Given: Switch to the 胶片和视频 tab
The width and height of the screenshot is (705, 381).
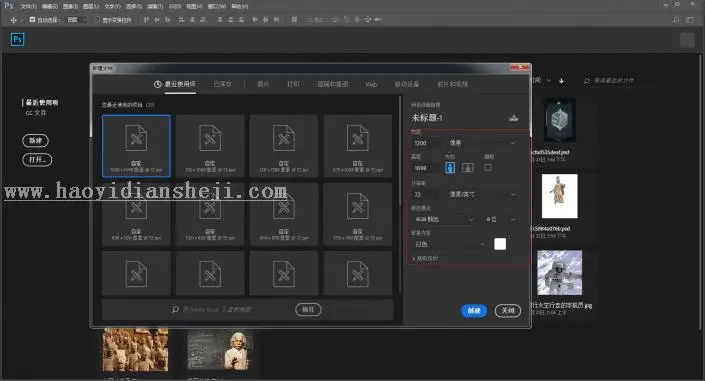Looking at the screenshot, I should tap(452, 84).
